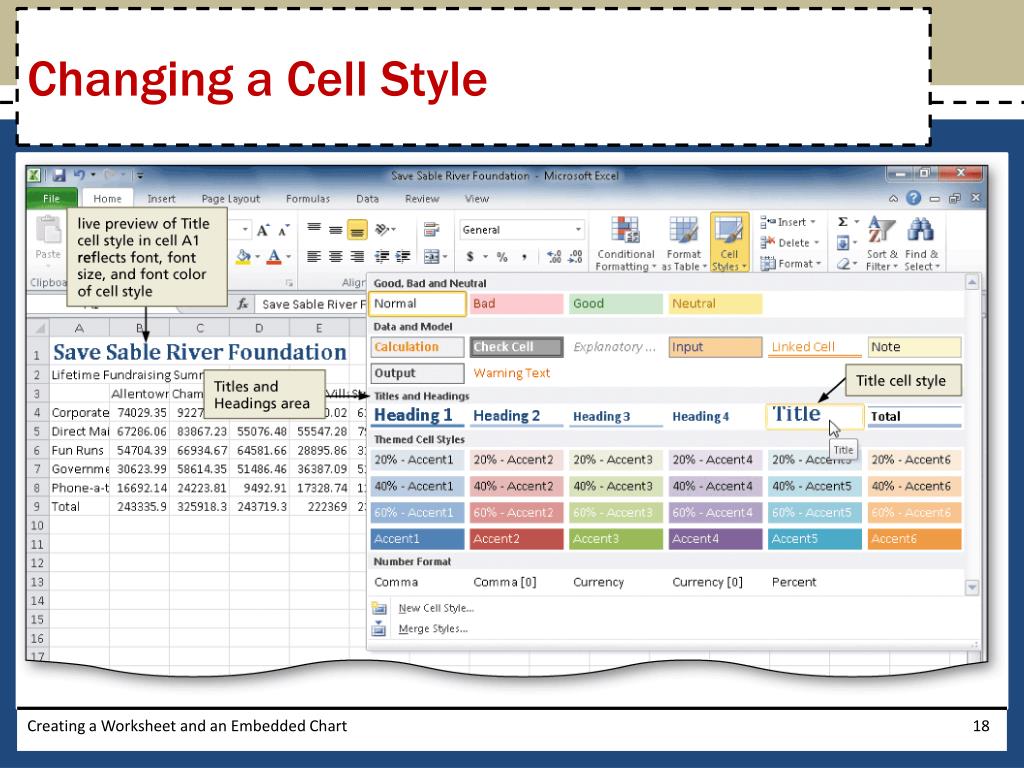
Task: Click the Decrease Indent icon
Action: (x=383, y=257)
